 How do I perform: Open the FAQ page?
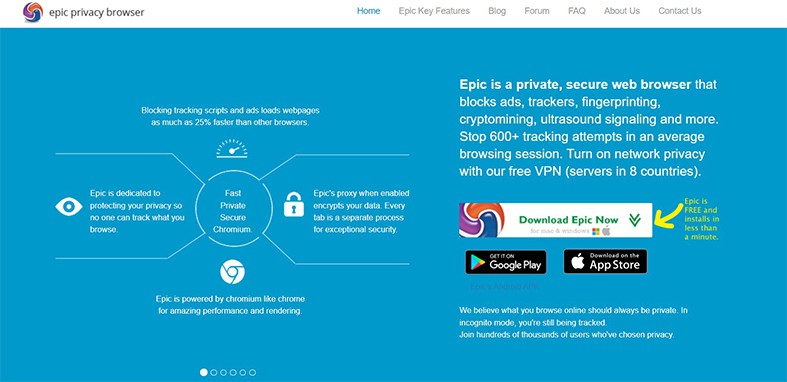point(577,11)
